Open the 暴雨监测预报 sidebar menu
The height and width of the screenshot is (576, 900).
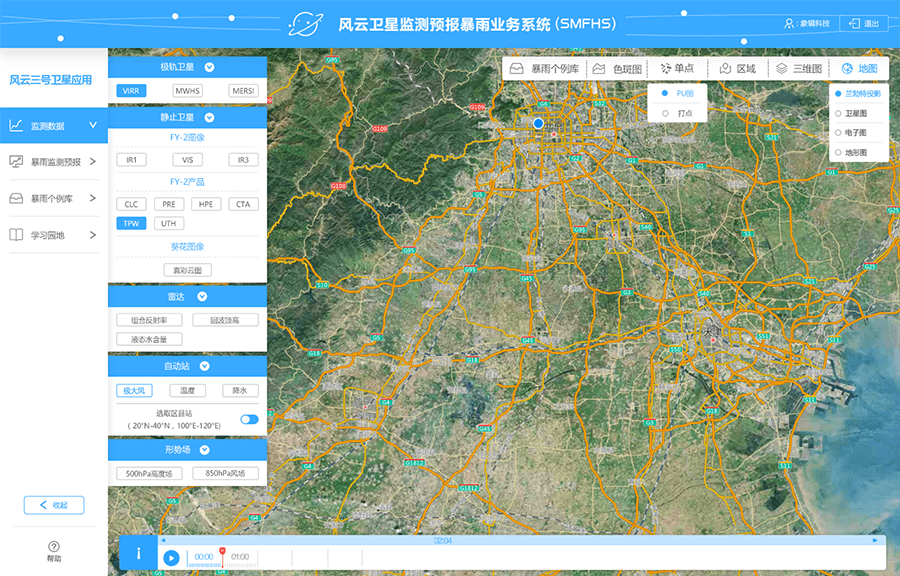(x=54, y=161)
